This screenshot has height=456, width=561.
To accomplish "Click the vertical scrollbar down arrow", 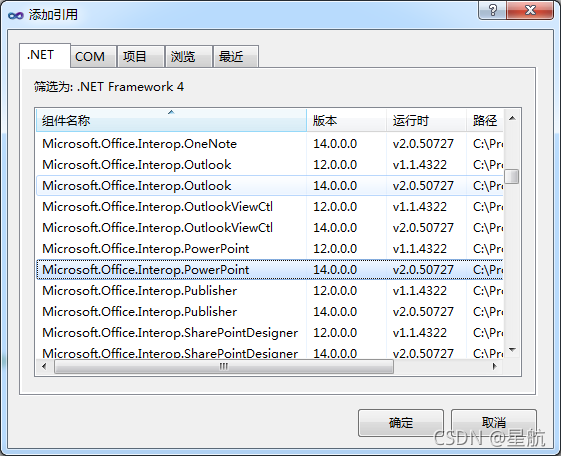I will (512, 349).
